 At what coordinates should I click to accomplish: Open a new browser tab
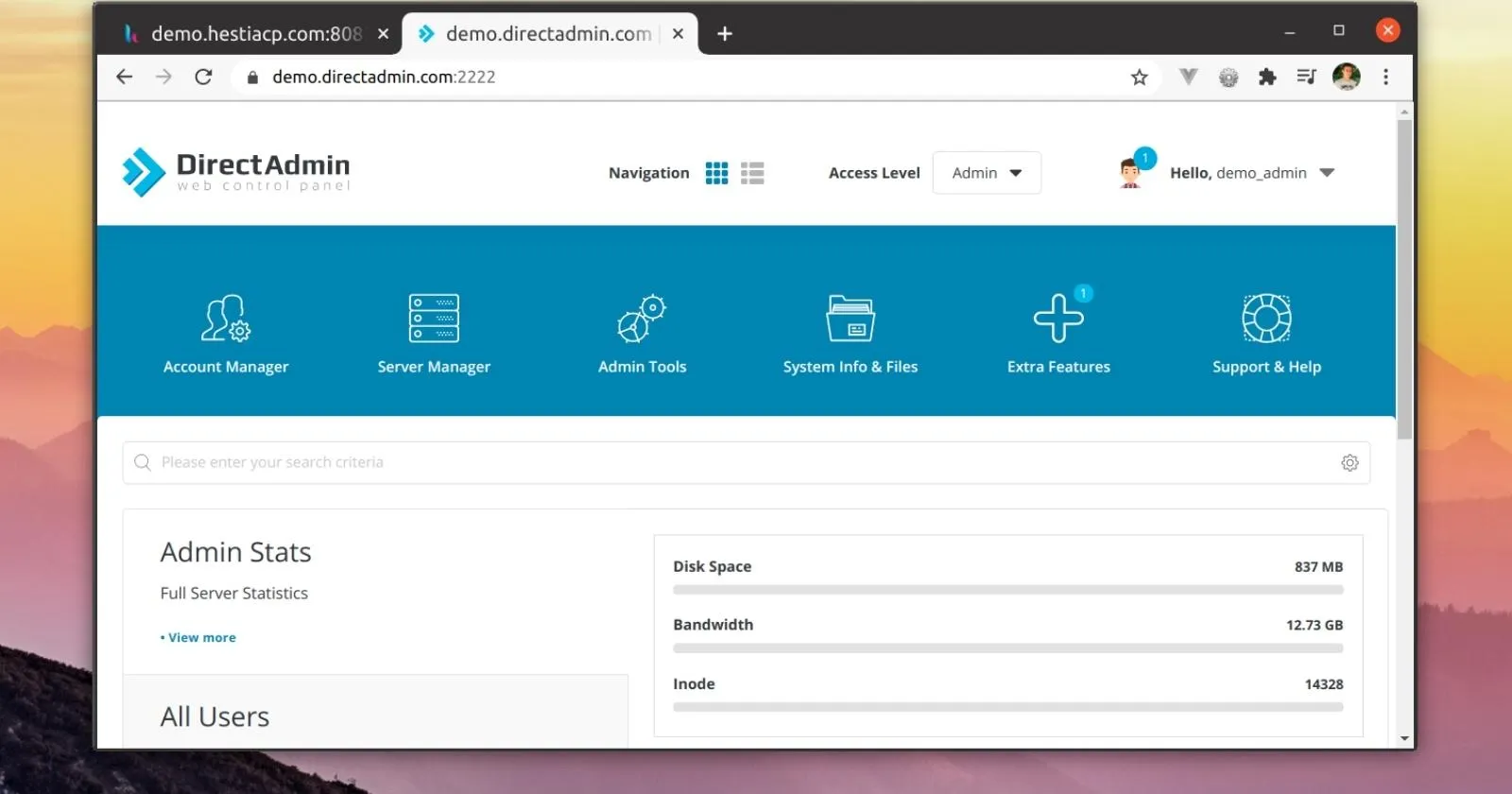(725, 34)
